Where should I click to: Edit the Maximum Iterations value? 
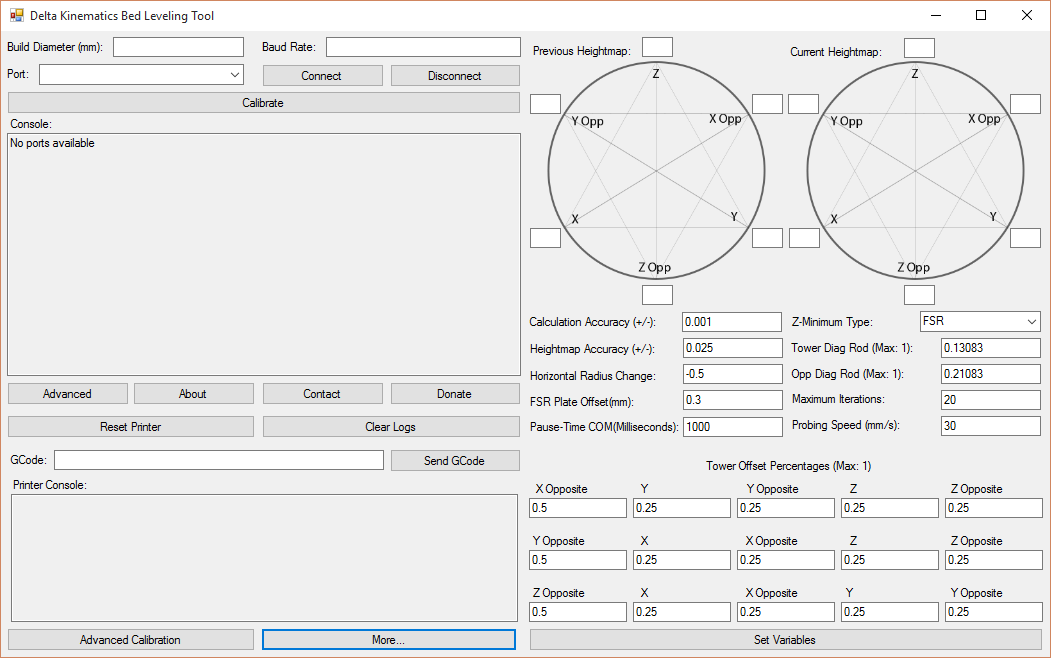[x=990, y=400]
